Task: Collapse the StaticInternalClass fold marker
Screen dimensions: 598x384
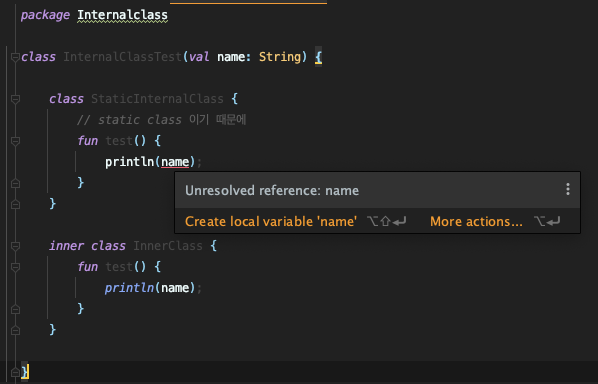Action: click(x=15, y=99)
